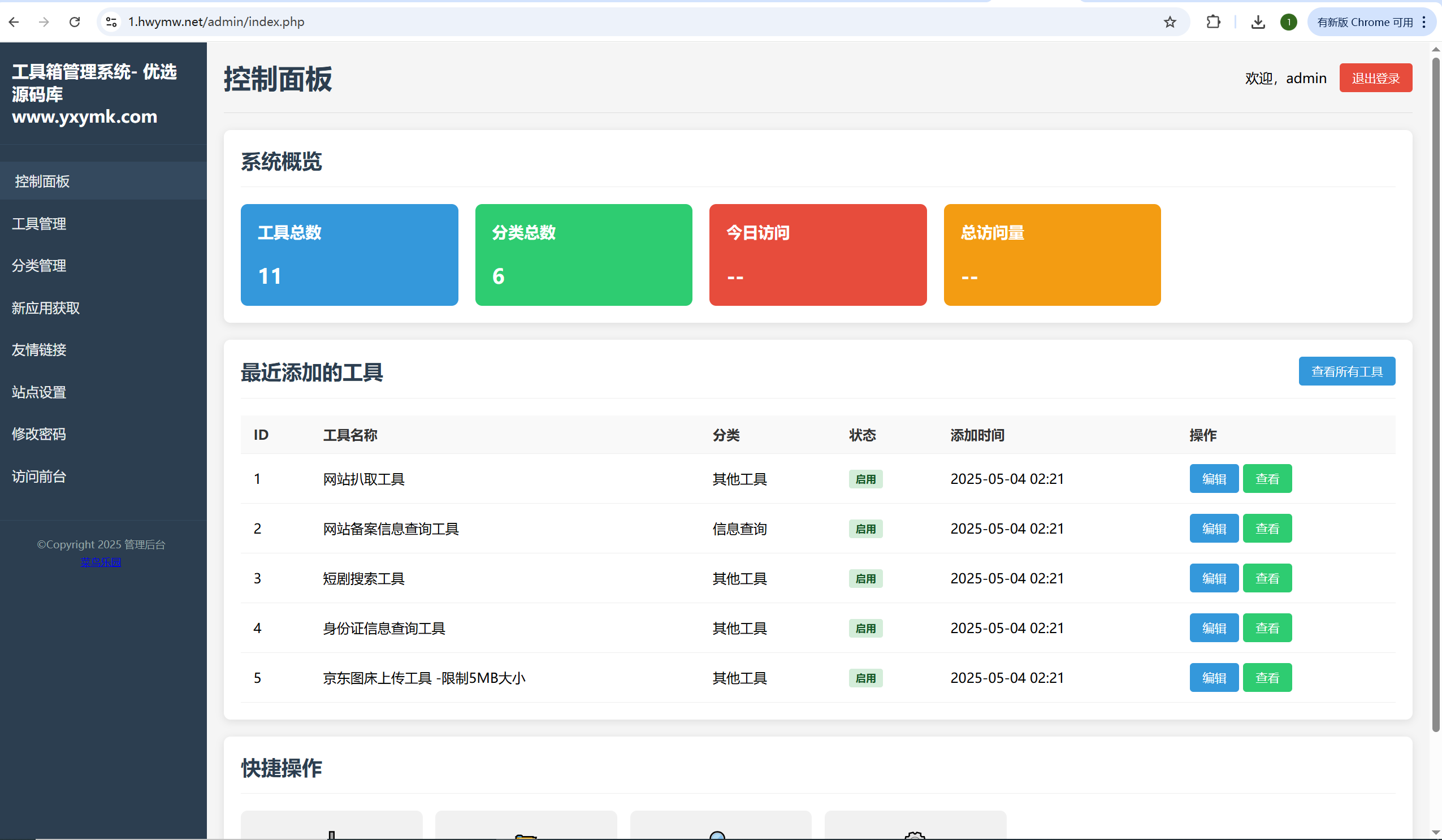Bookmark this page with star icon

[x=1170, y=21]
